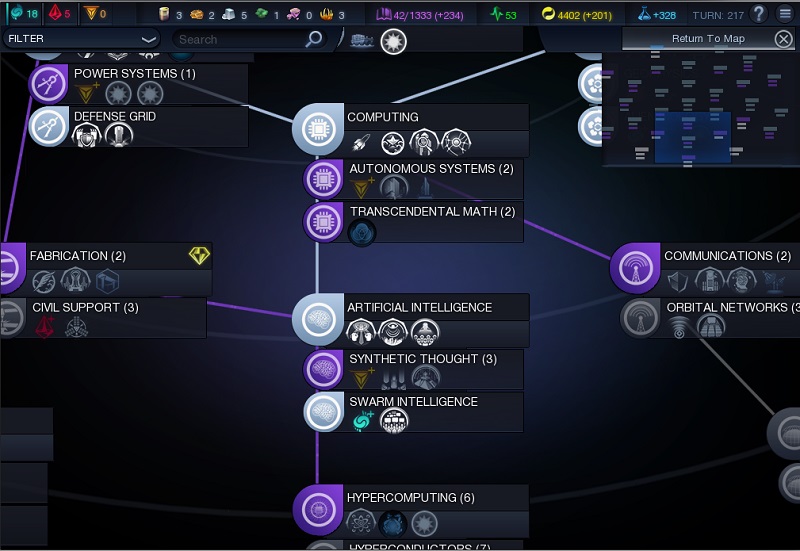The image size is (800, 551).
Task: Click the health 53 indicator
Action: 503,15
